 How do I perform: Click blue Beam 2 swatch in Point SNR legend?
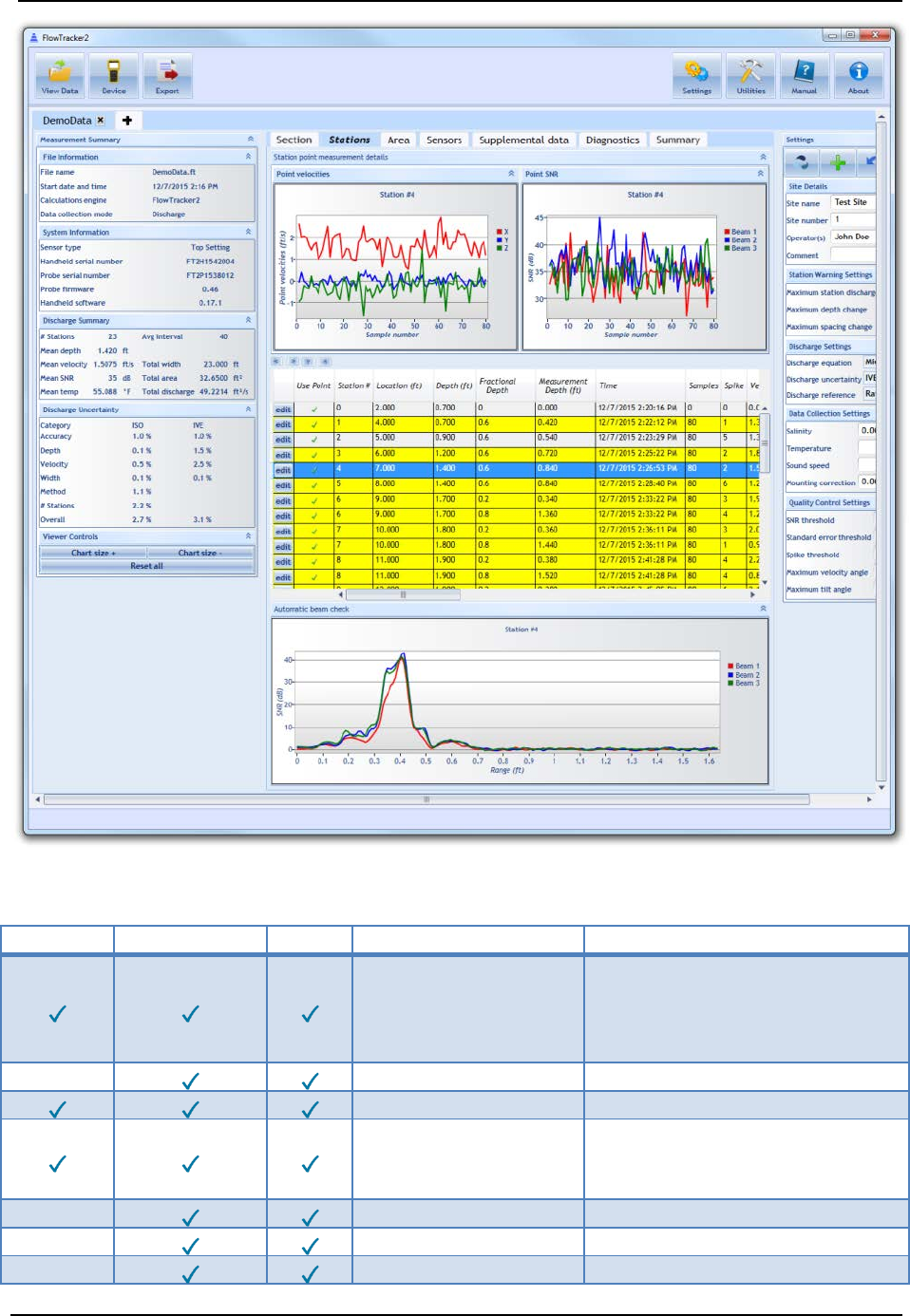pyautogui.click(x=728, y=240)
